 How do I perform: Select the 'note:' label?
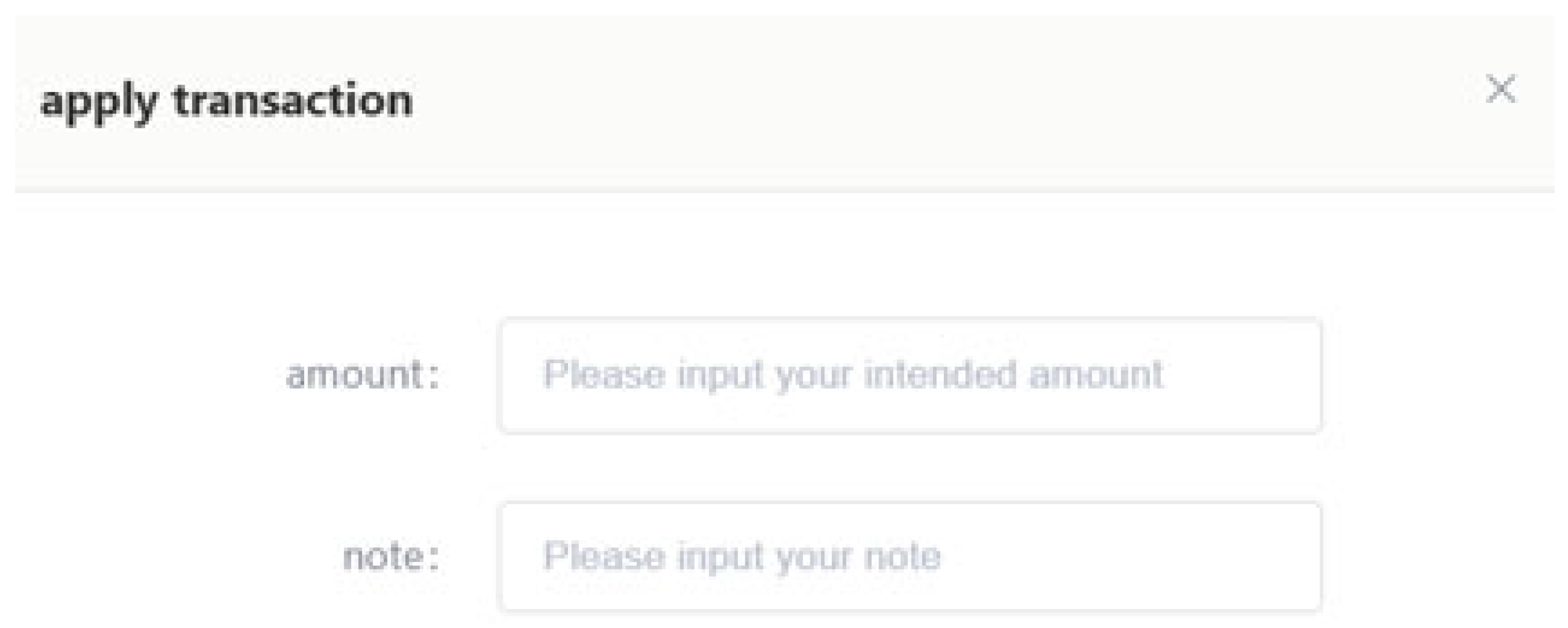391,556
